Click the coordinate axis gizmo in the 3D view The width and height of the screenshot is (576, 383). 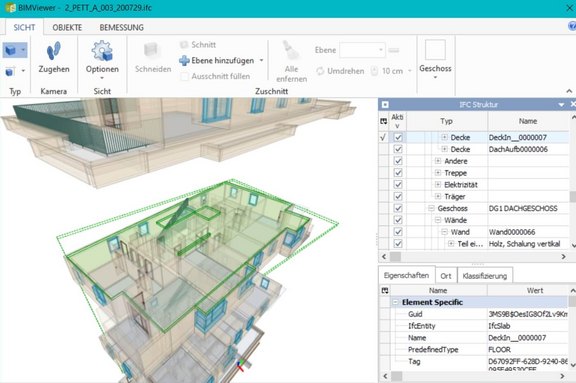click(241, 365)
